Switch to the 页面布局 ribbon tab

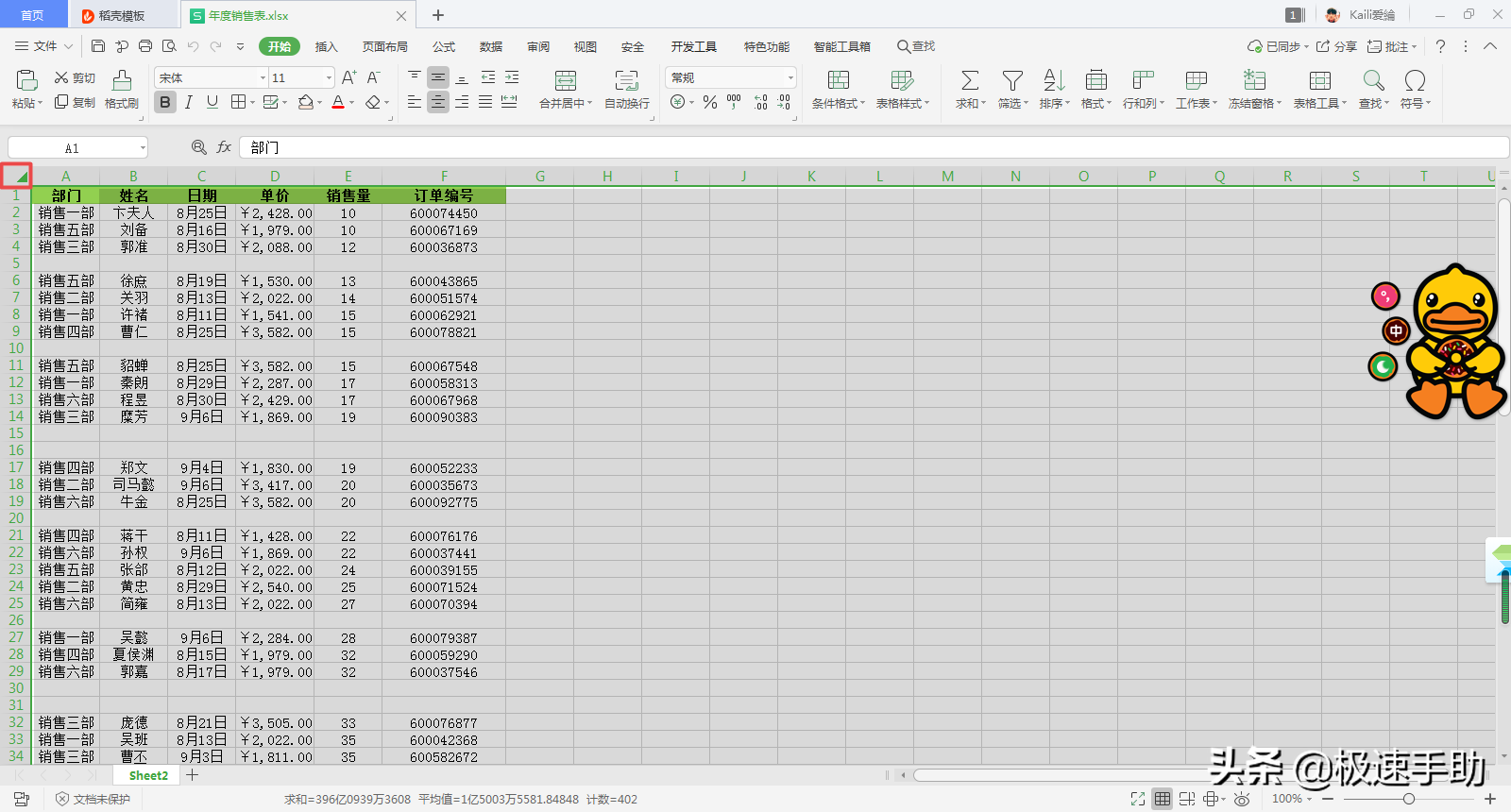pos(385,46)
